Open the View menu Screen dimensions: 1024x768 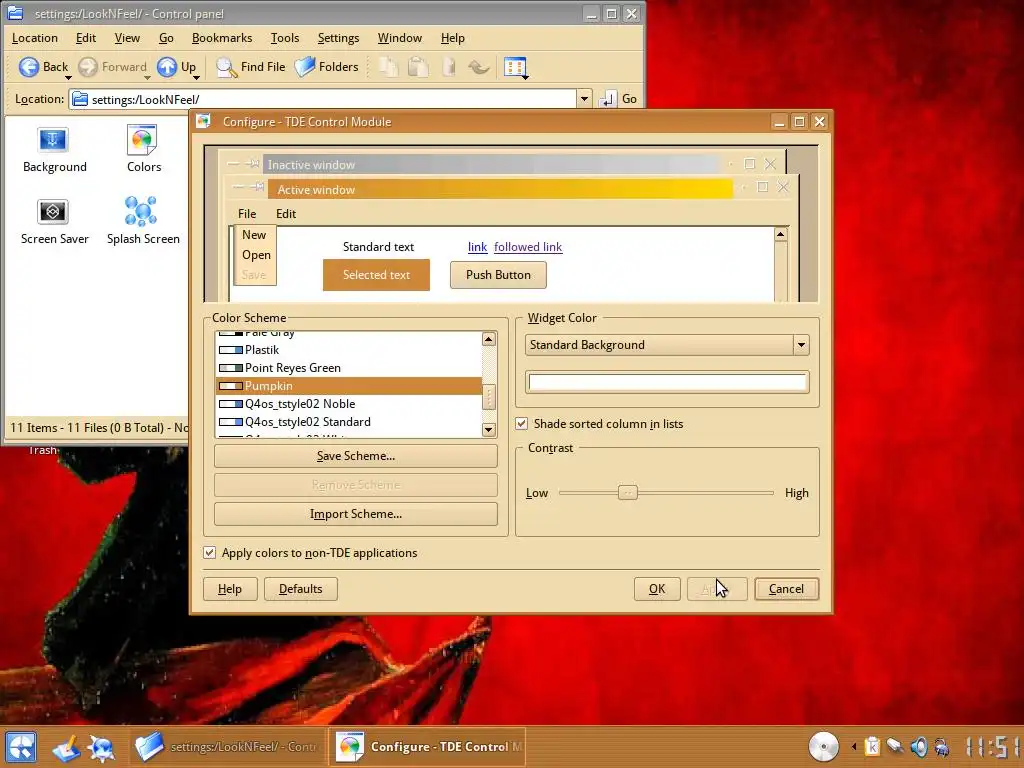127,38
